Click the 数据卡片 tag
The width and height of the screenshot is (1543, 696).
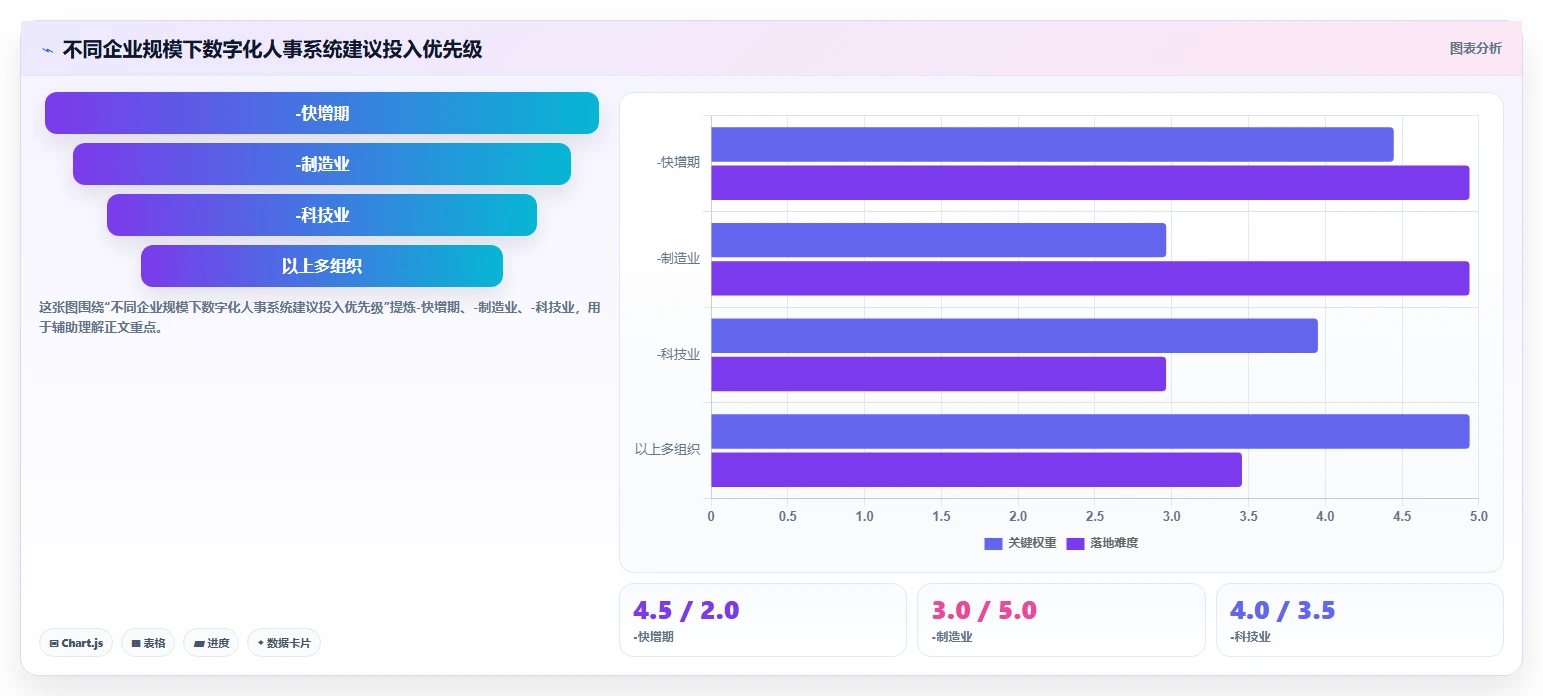click(284, 643)
